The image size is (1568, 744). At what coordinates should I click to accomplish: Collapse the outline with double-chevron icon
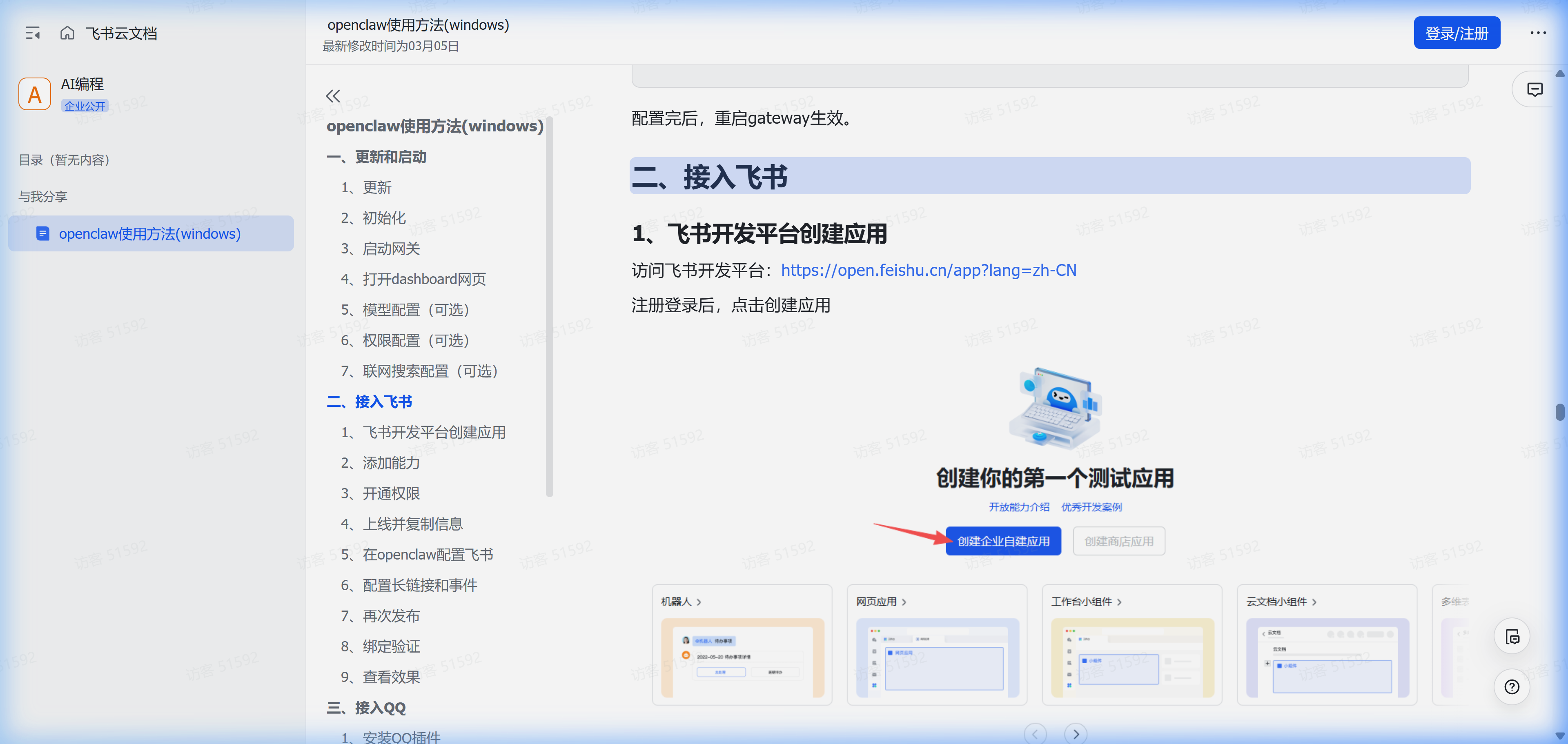pos(332,95)
